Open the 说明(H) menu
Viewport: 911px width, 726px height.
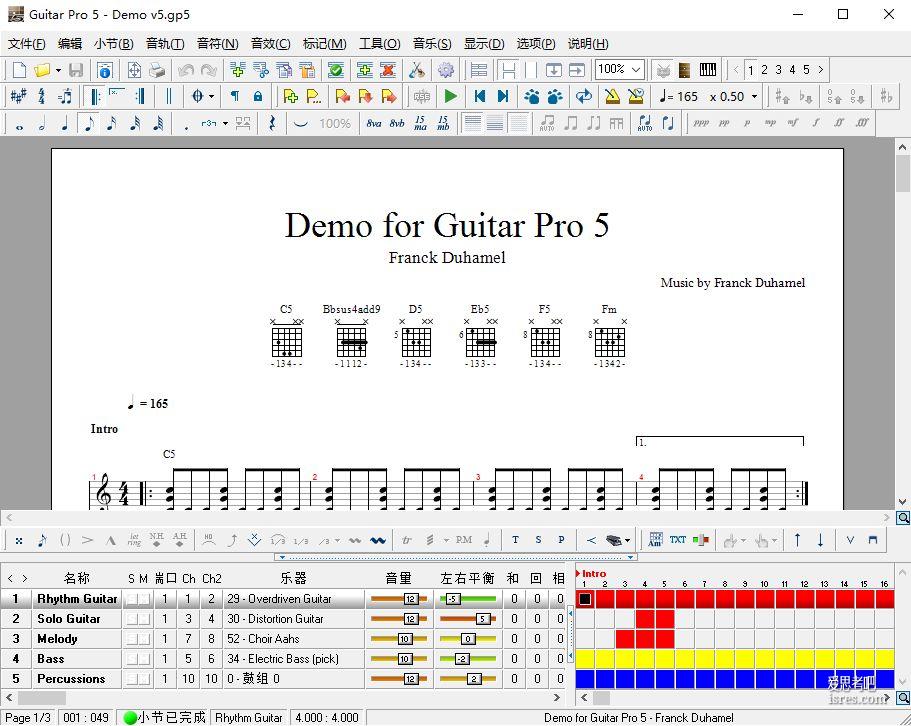point(588,44)
